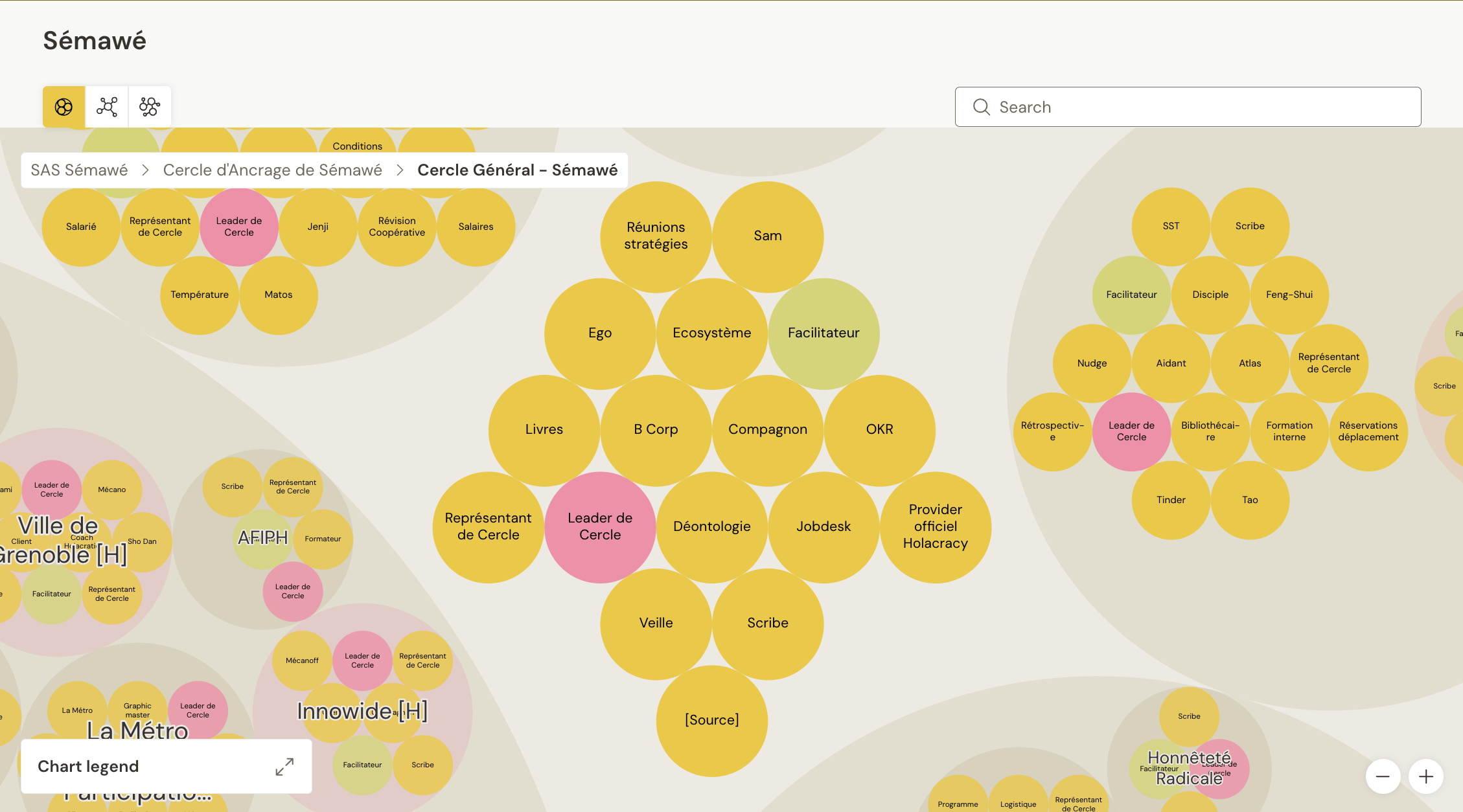Switch to the network graph view icon
This screenshot has height=812, width=1463.
pos(107,107)
